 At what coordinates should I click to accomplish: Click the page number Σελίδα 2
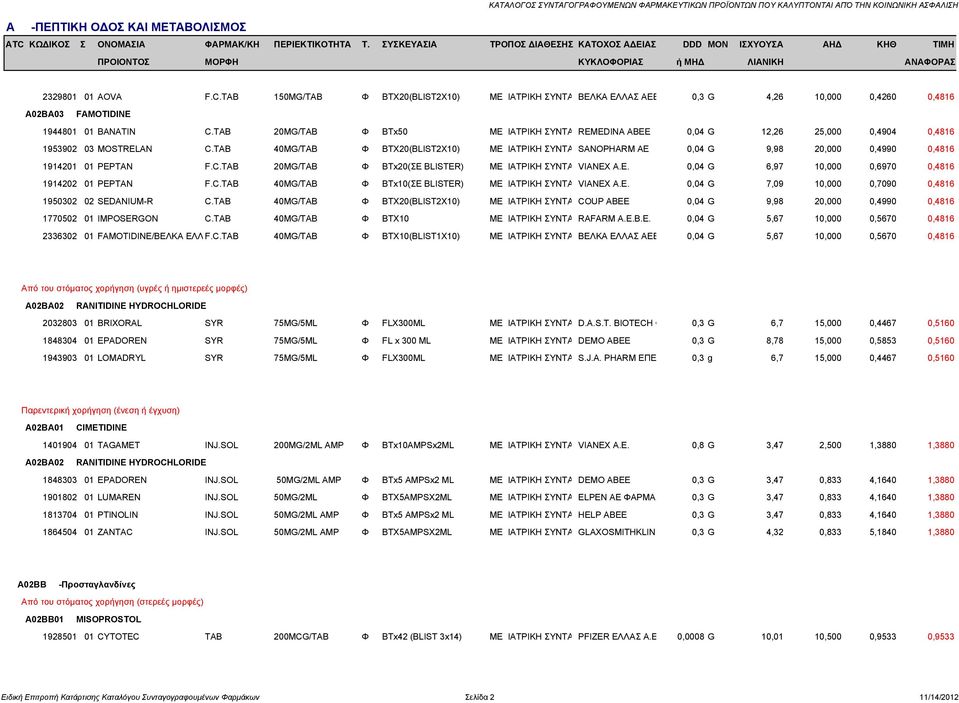pos(480,697)
